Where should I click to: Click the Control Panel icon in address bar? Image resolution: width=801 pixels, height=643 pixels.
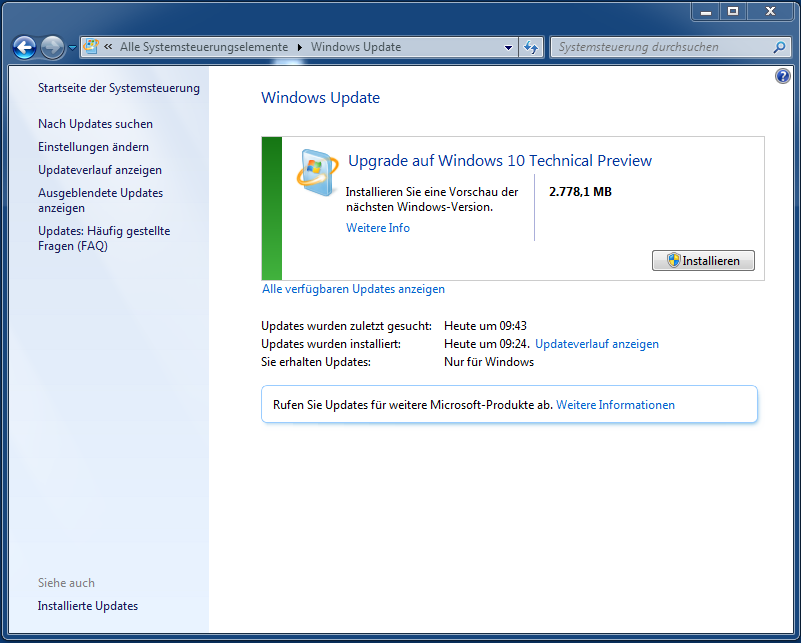(x=91, y=46)
